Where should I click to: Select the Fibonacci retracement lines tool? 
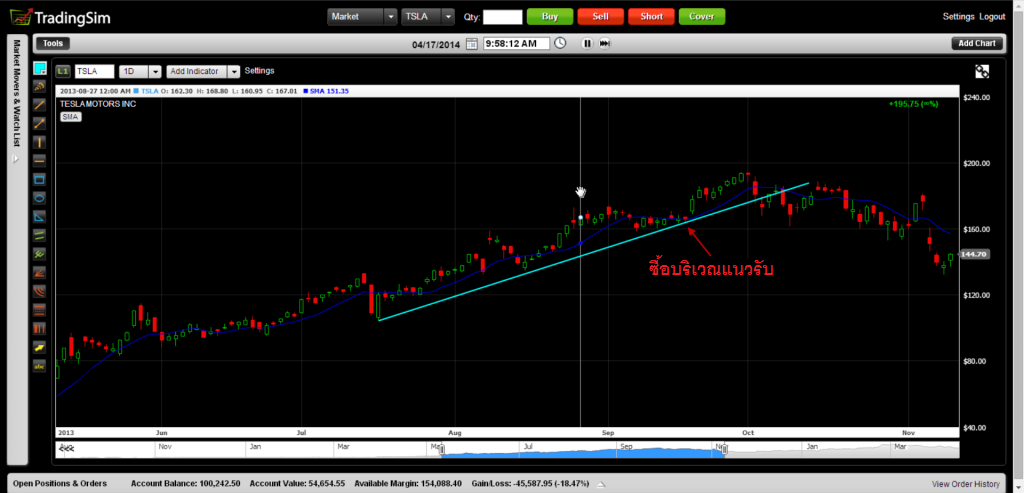[x=40, y=310]
